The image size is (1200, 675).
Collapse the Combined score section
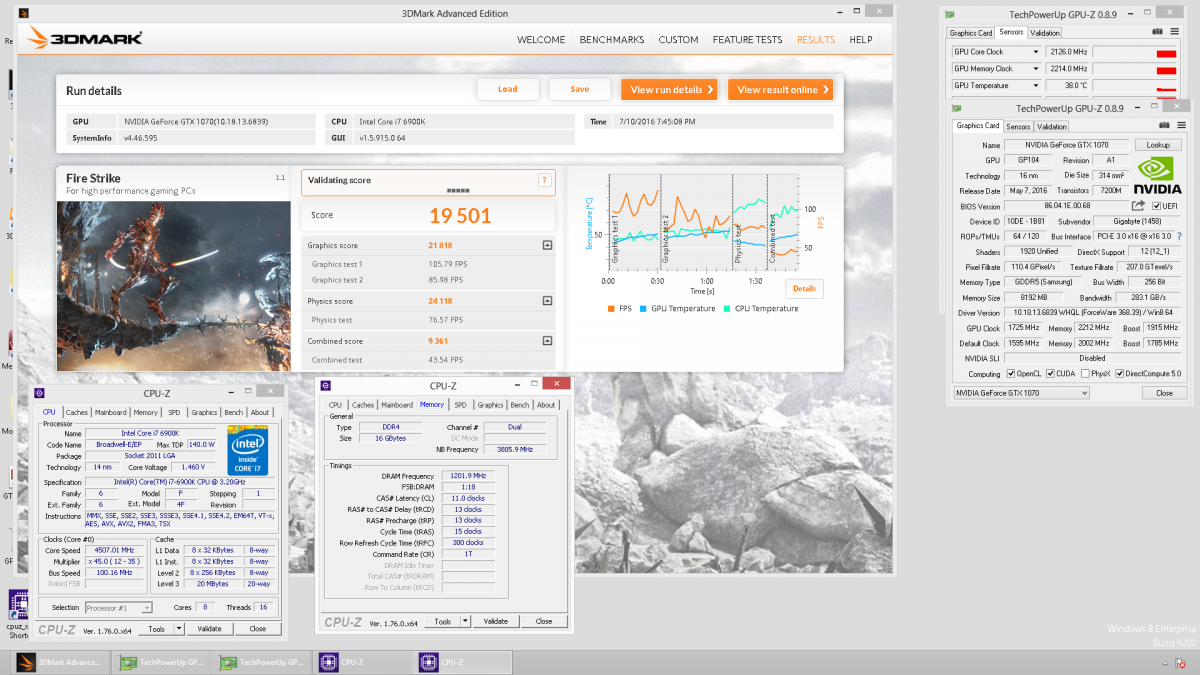(x=547, y=340)
